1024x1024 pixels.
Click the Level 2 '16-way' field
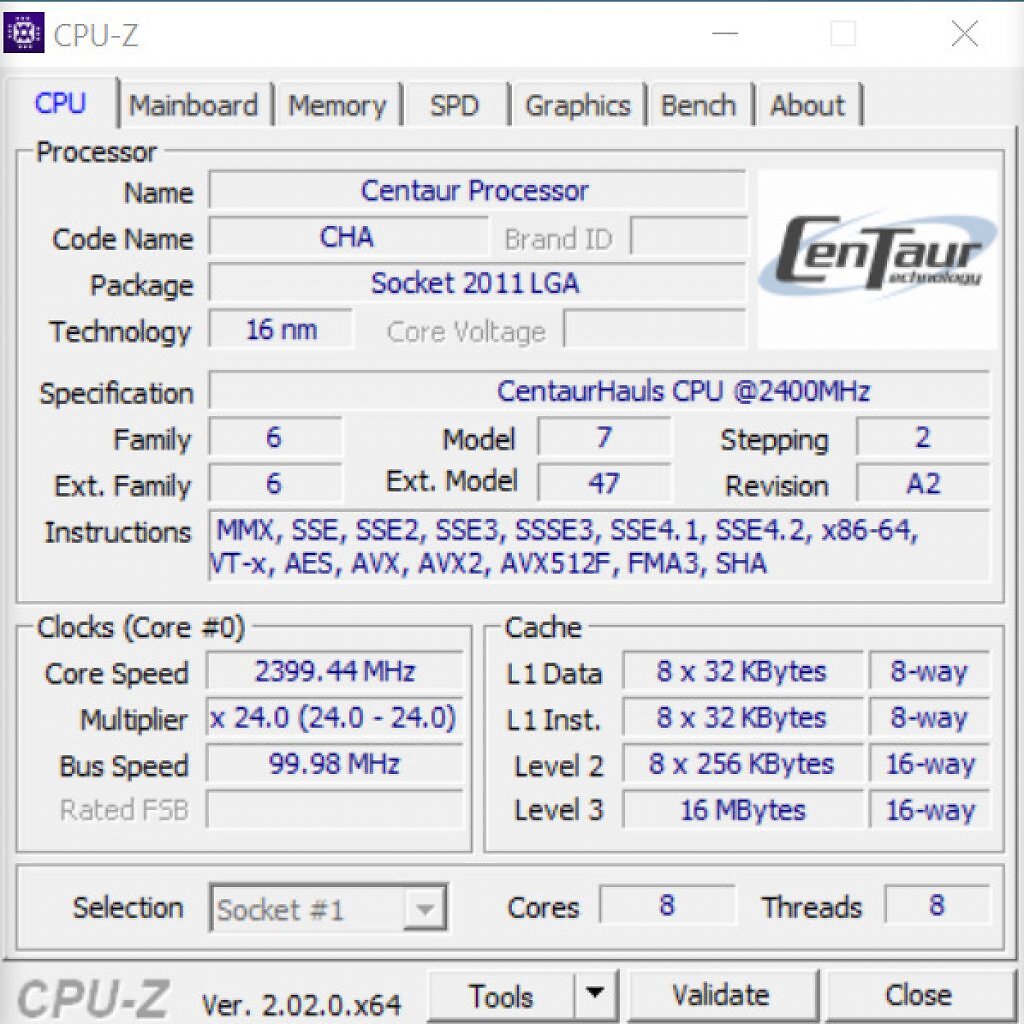click(929, 763)
